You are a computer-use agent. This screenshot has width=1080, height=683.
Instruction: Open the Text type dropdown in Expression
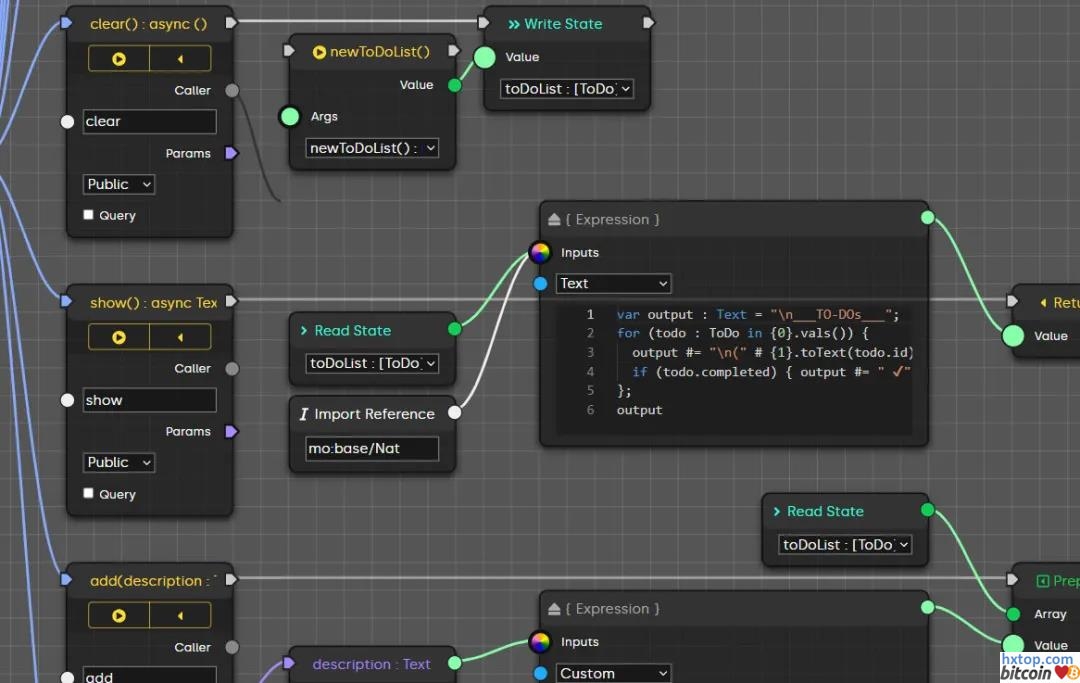point(613,283)
